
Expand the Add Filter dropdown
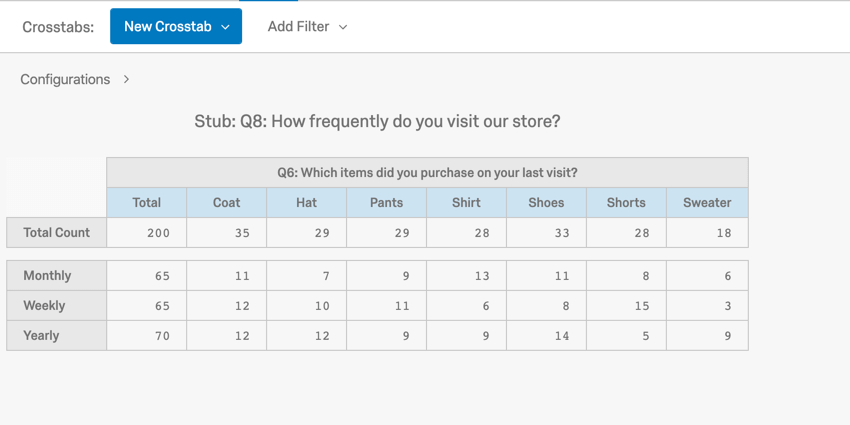coord(307,27)
